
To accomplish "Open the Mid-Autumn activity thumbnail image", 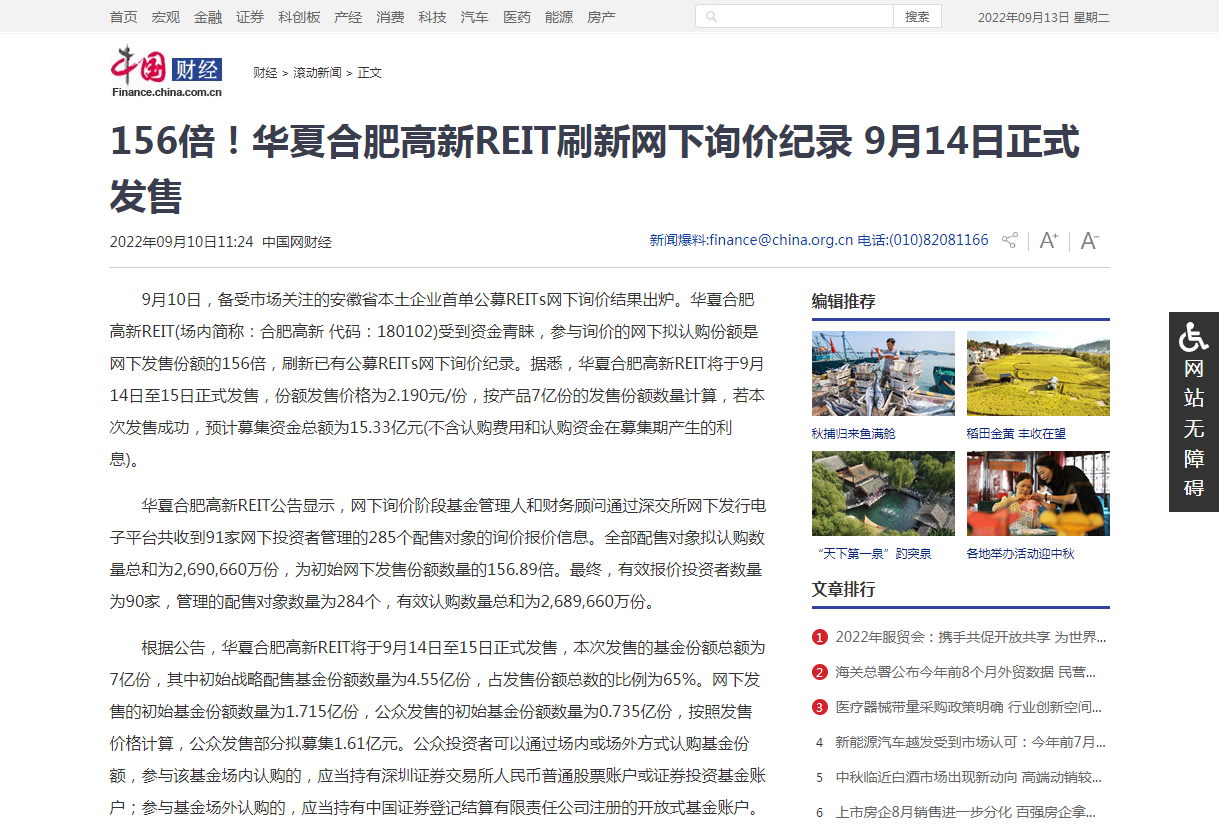I will [1038, 493].
